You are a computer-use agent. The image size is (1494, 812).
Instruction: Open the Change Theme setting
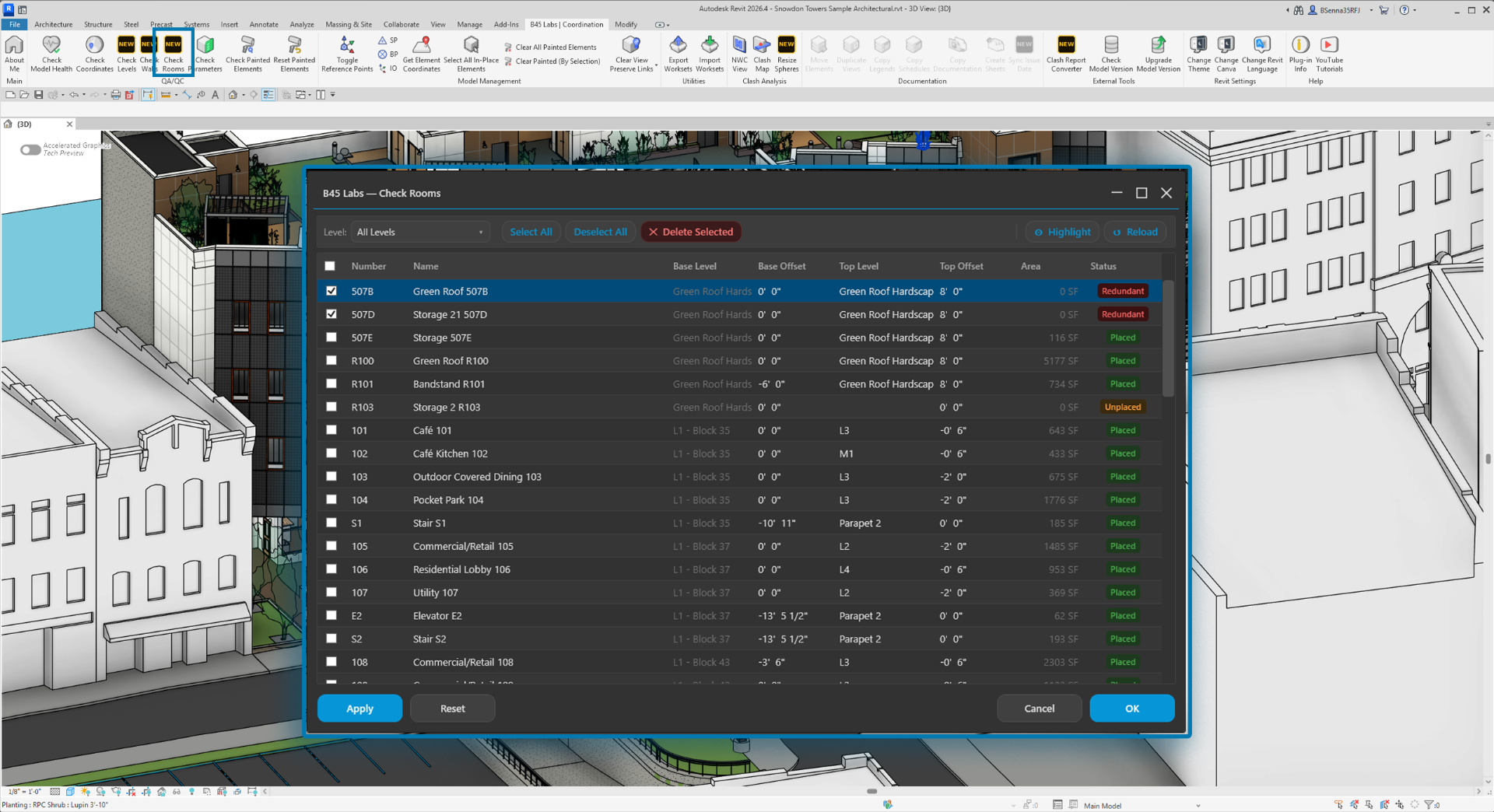coord(1198,54)
